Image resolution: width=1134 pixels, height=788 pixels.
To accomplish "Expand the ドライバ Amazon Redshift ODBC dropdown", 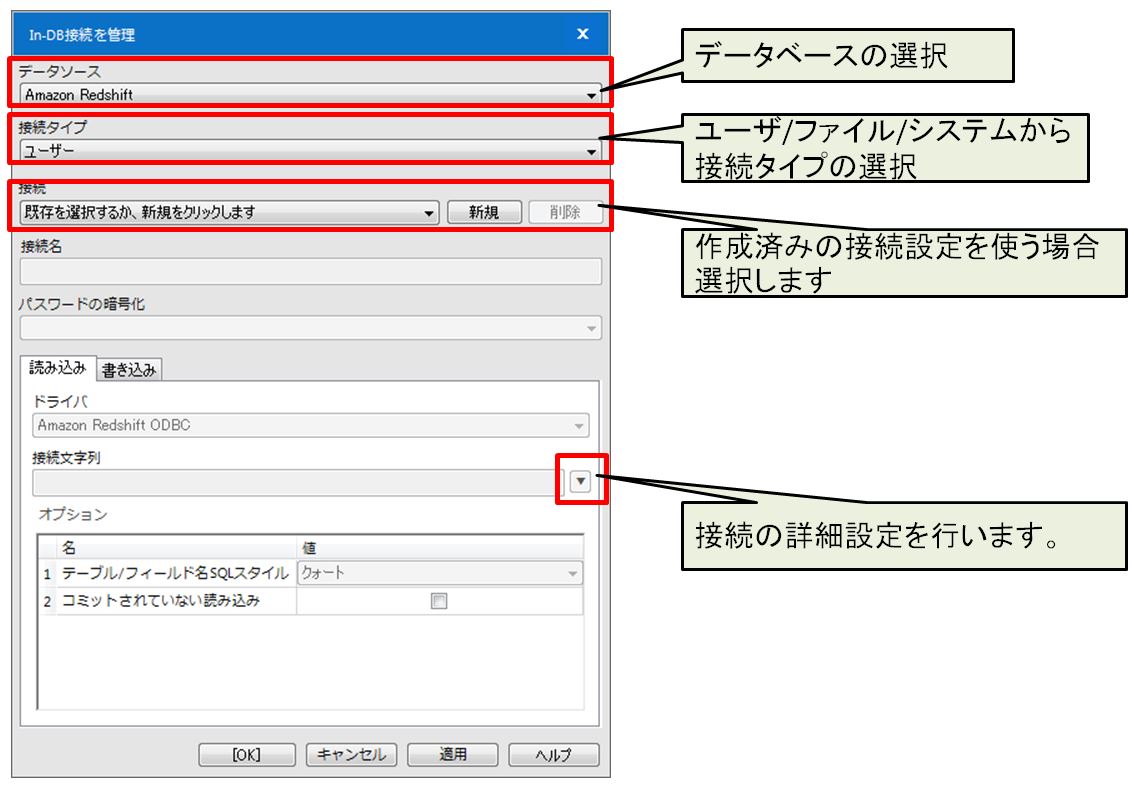I will pos(310,426).
